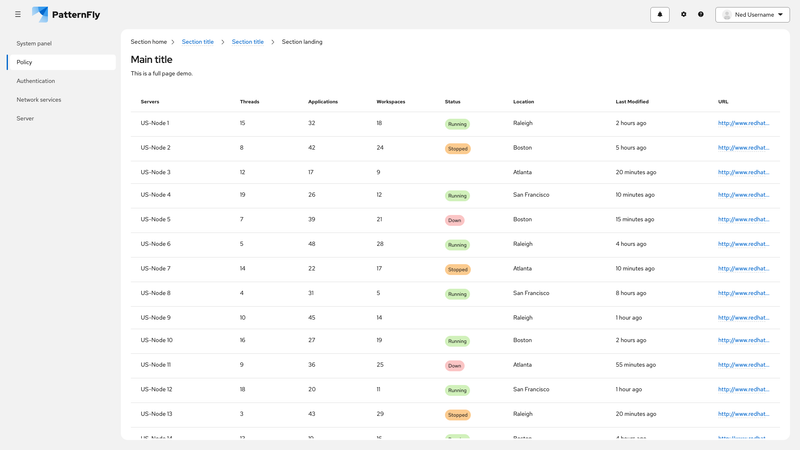The image size is (800, 450).
Task: Toggle the hamburger navigation menu
Action: pos(18,14)
